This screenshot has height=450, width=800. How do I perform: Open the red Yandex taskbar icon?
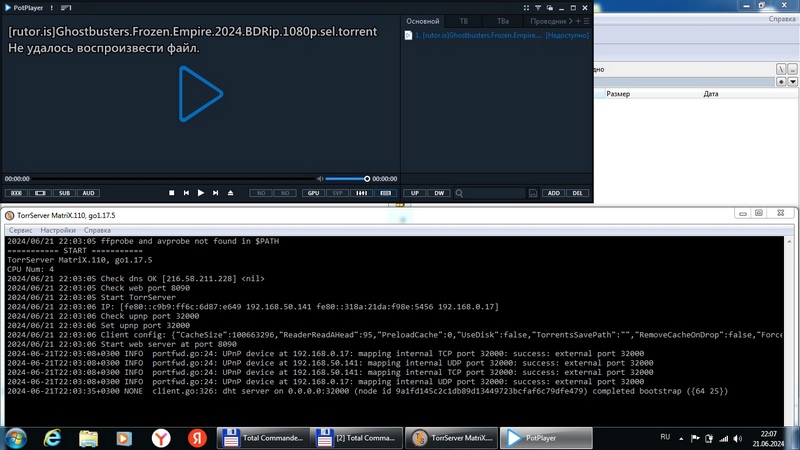click(197, 438)
